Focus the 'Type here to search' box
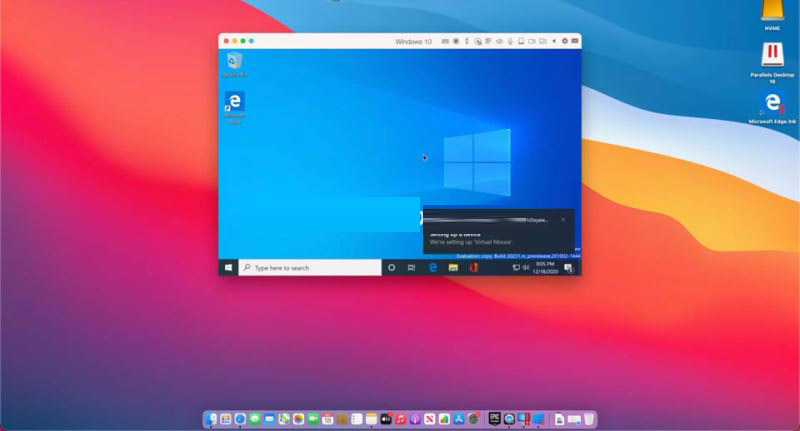The width and height of the screenshot is (800, 431). coord(310,268)
